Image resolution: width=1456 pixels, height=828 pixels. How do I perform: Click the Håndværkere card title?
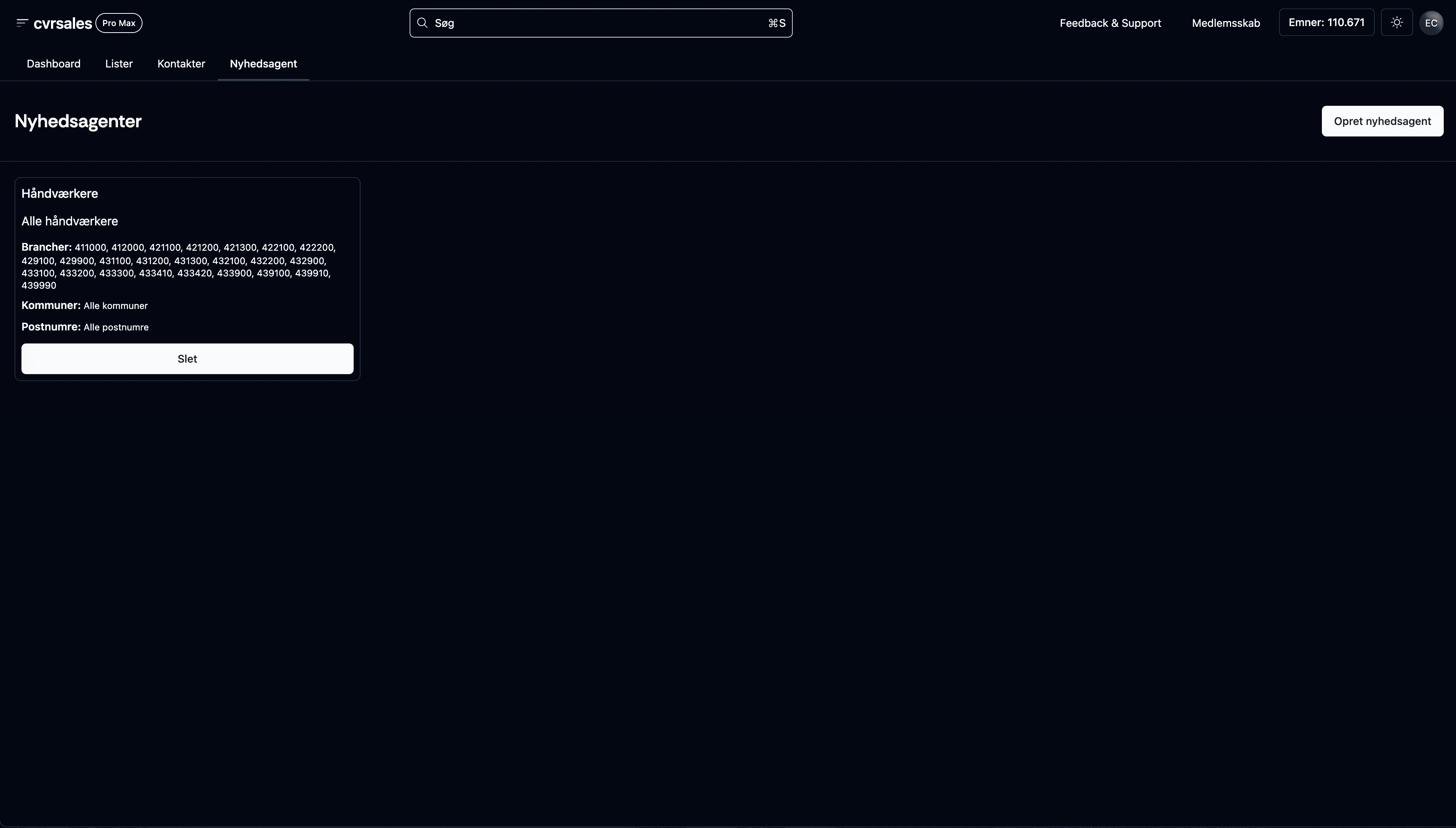[x=60, y=194]
